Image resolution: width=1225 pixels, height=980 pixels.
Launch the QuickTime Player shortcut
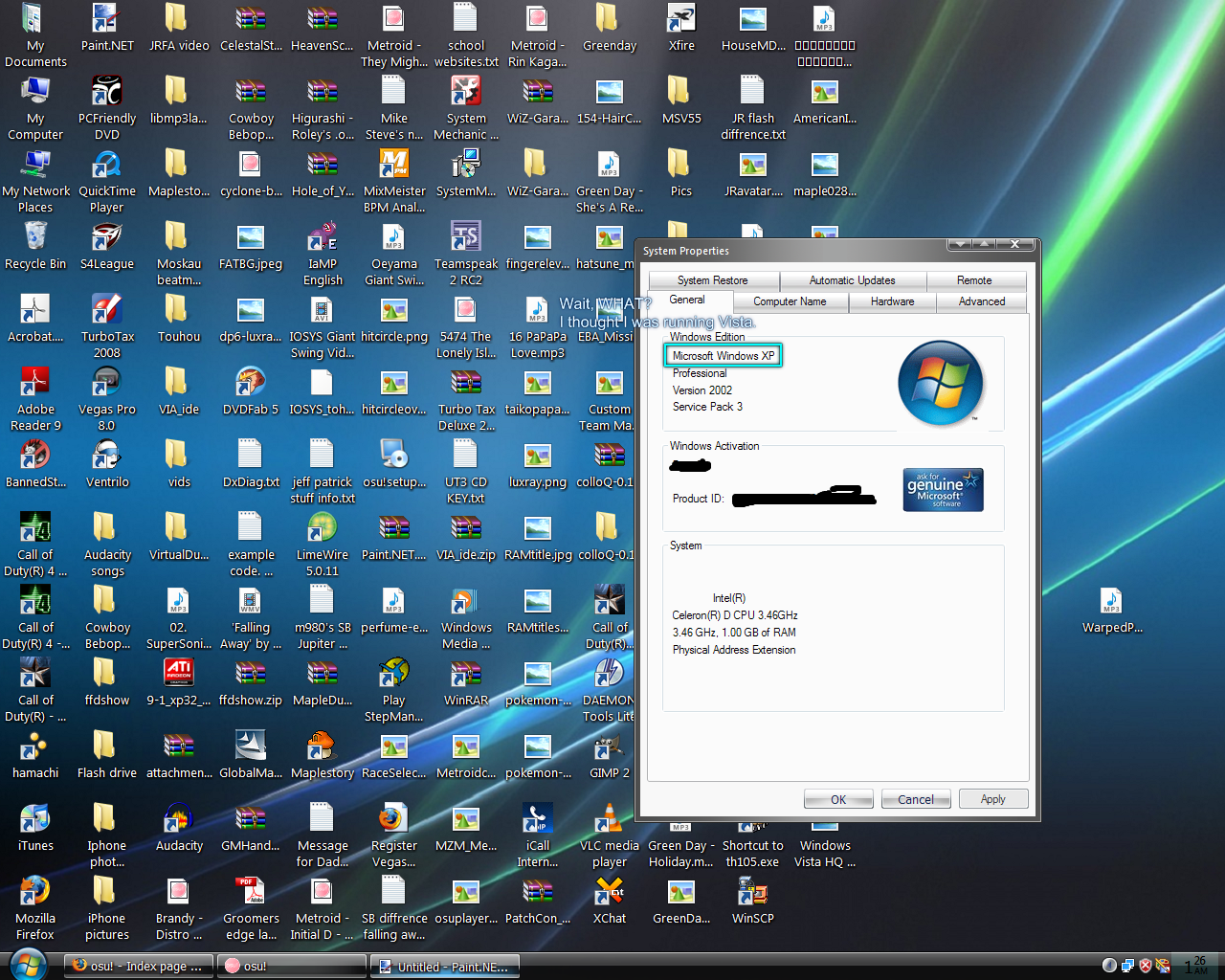click(x=107, y=181)
